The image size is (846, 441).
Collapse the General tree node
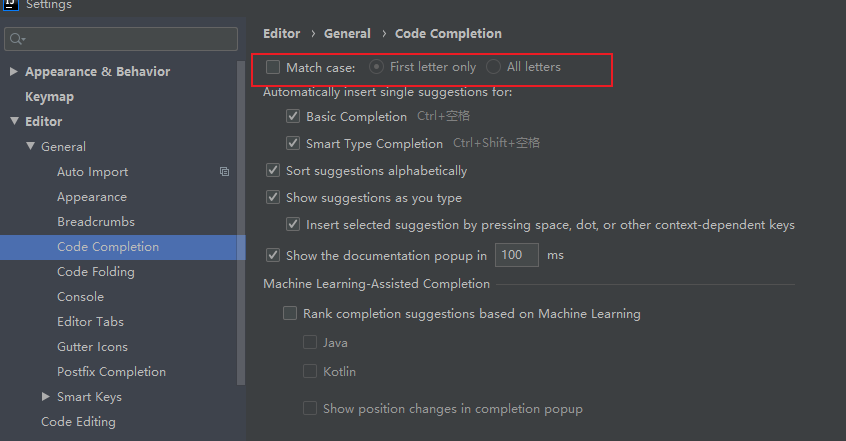[30, 147]
